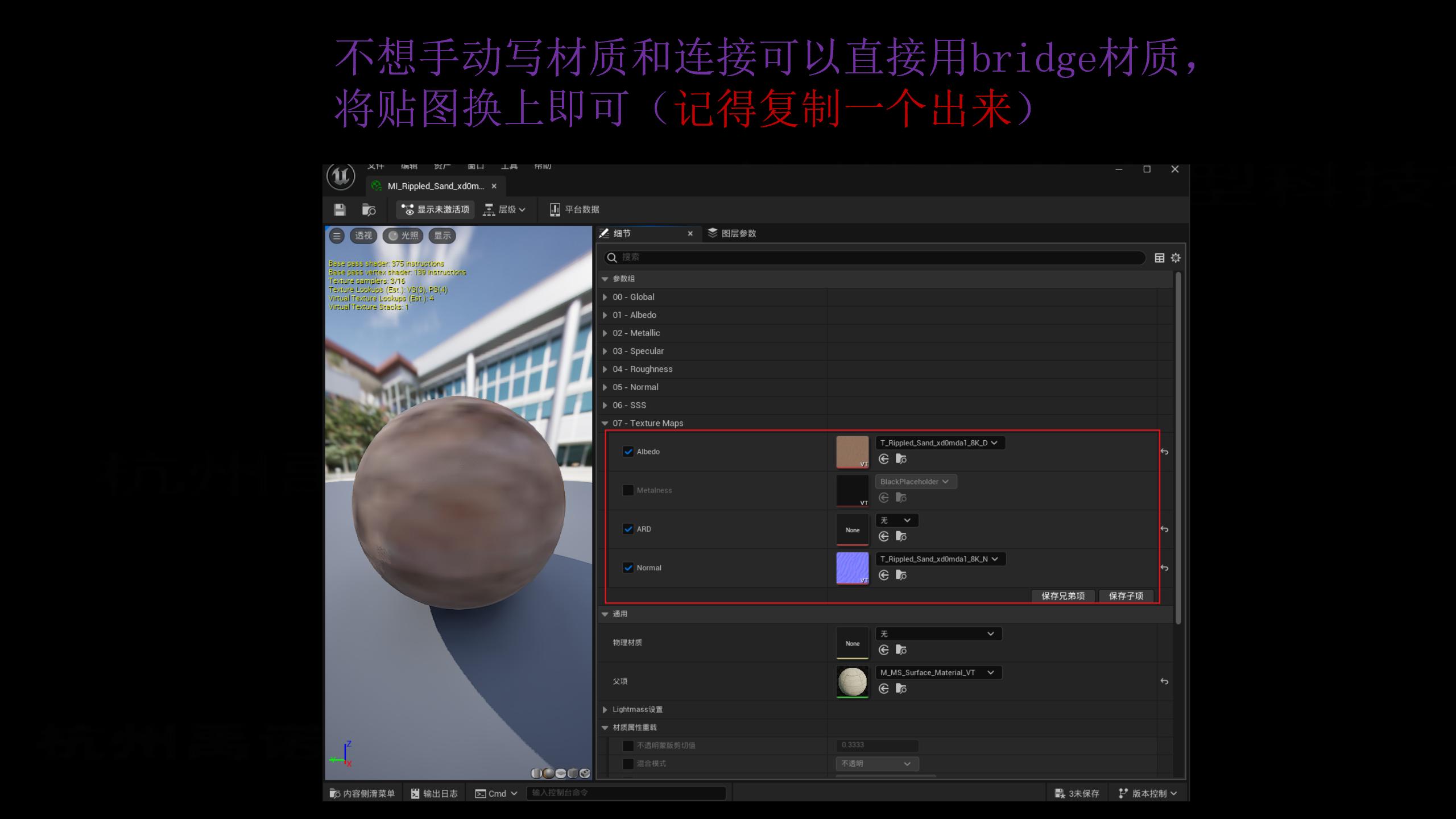Open the Normal texture asset dropdown

[940, 559]
